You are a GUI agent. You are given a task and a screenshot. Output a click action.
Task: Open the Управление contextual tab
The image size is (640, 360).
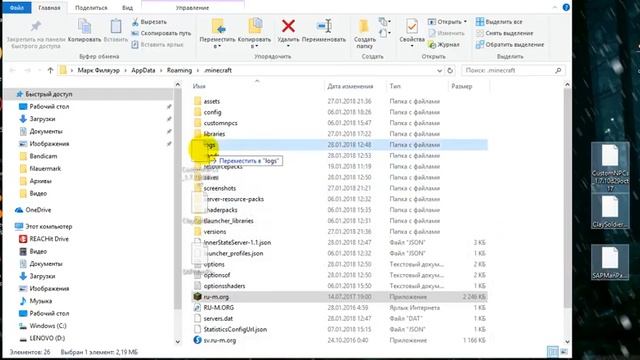click(x=192, y=8)
